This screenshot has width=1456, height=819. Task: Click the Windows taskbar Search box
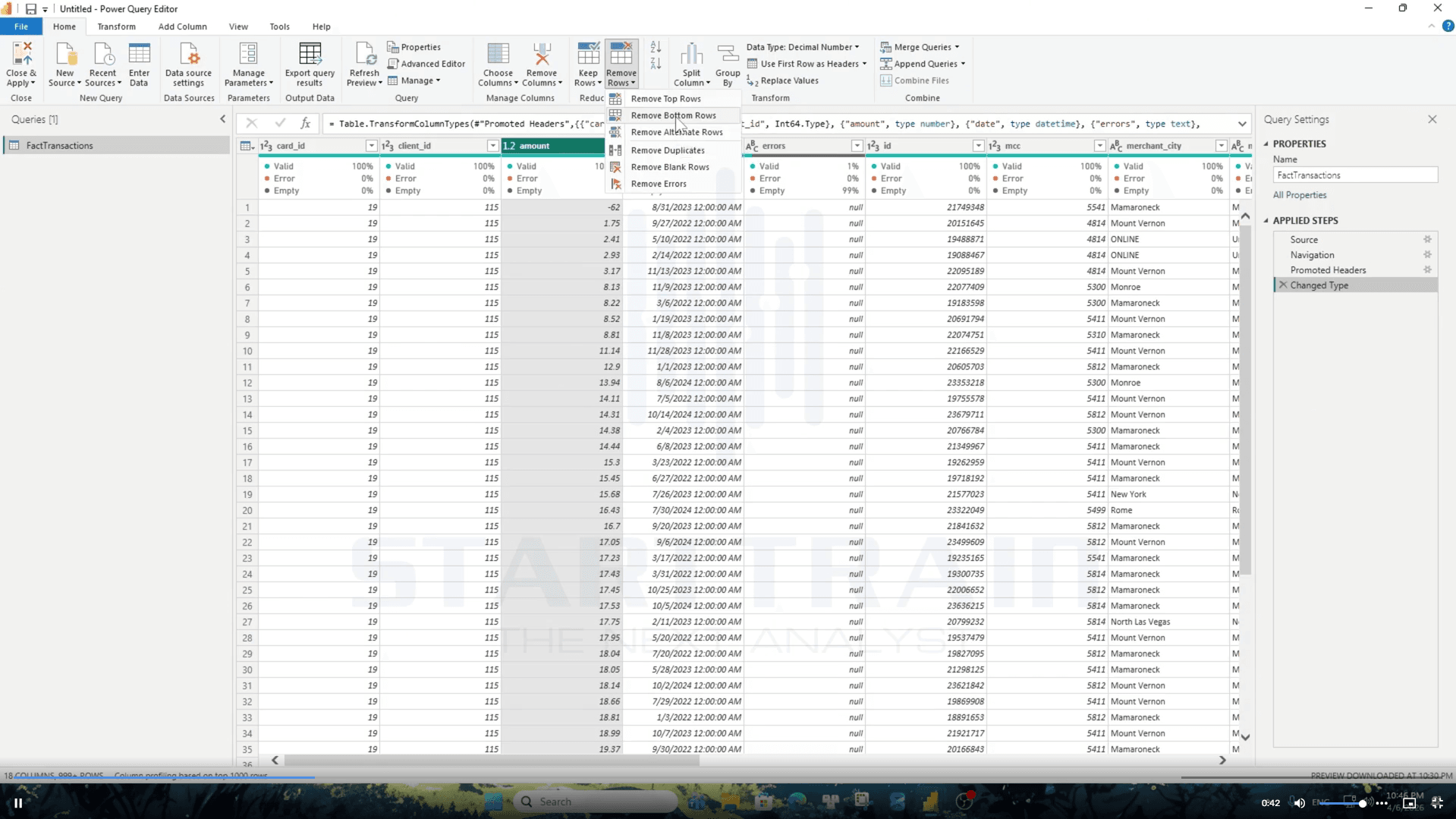pos(596,802)
